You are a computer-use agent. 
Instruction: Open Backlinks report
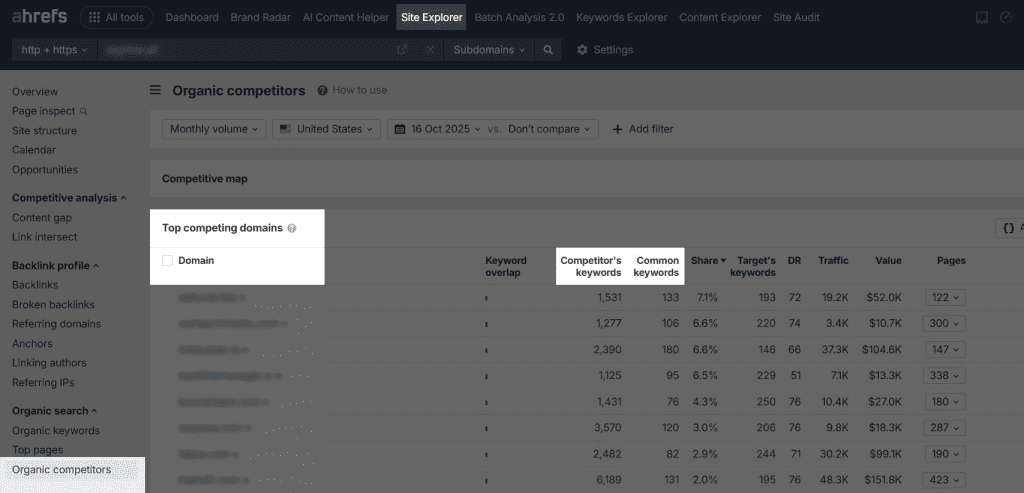click(x=35, y=285)
